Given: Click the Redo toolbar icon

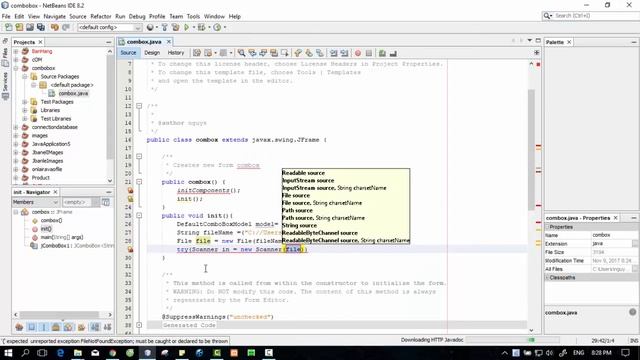Looking at the screenshot, I should pos(66,27).
